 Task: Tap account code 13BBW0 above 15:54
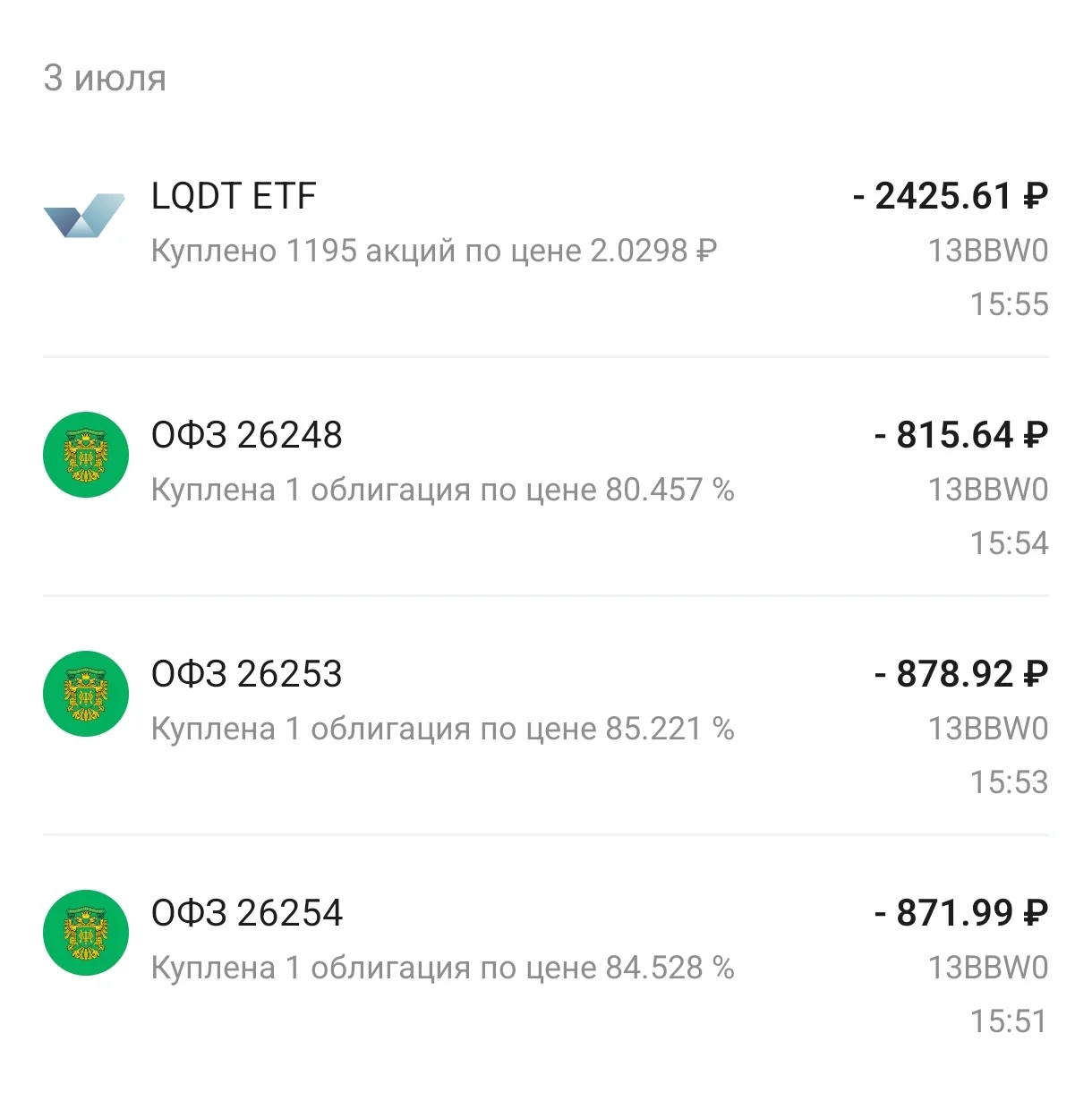(988, 490)
